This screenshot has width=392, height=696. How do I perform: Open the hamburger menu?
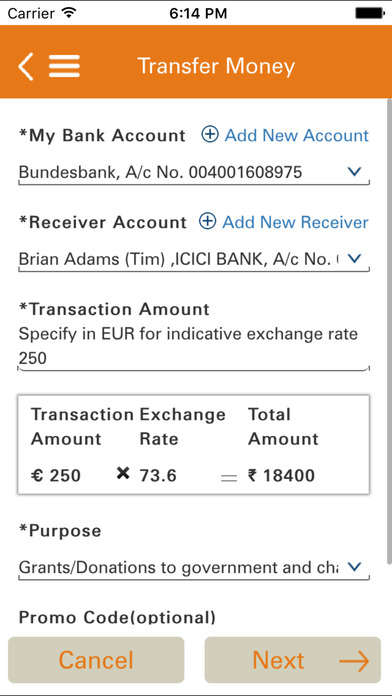tap(64, 66)
